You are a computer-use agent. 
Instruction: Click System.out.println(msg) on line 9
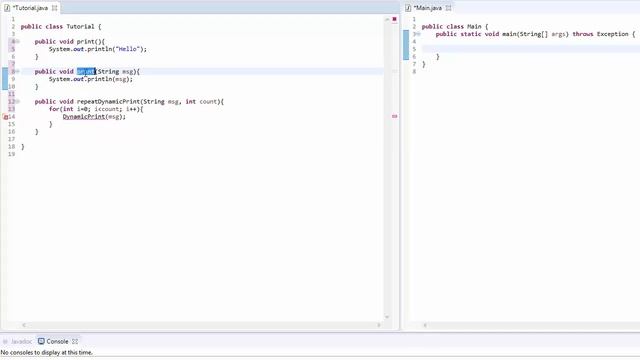tap(91, 79)
